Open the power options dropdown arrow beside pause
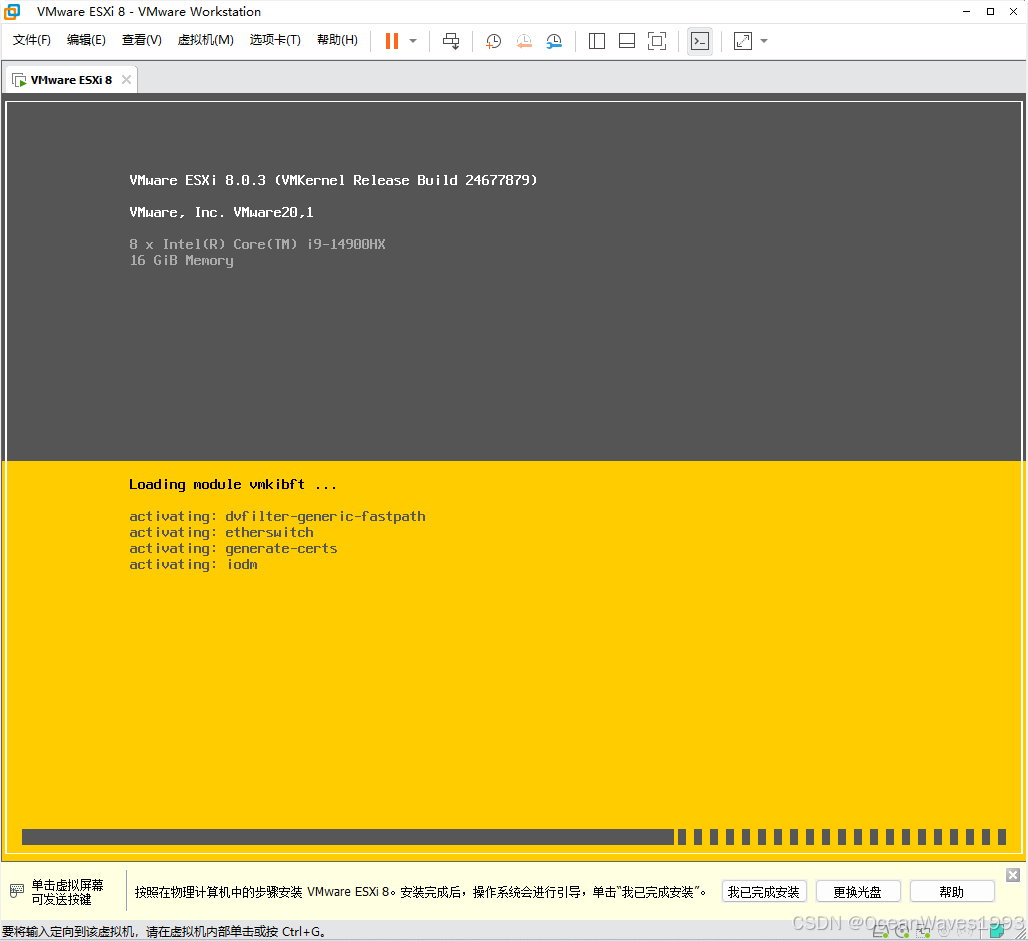The image size is (1028, 941). [x=413, y=41]
